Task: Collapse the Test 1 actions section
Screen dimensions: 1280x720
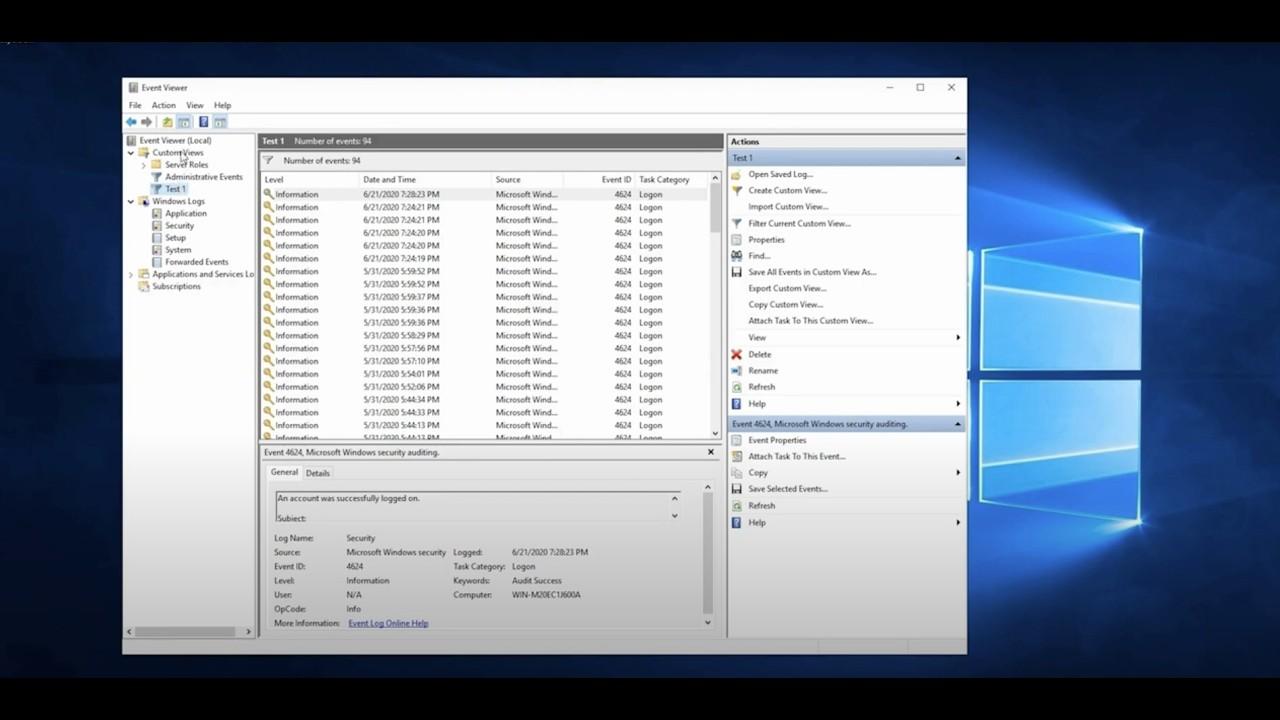Action: click(957, 158)
